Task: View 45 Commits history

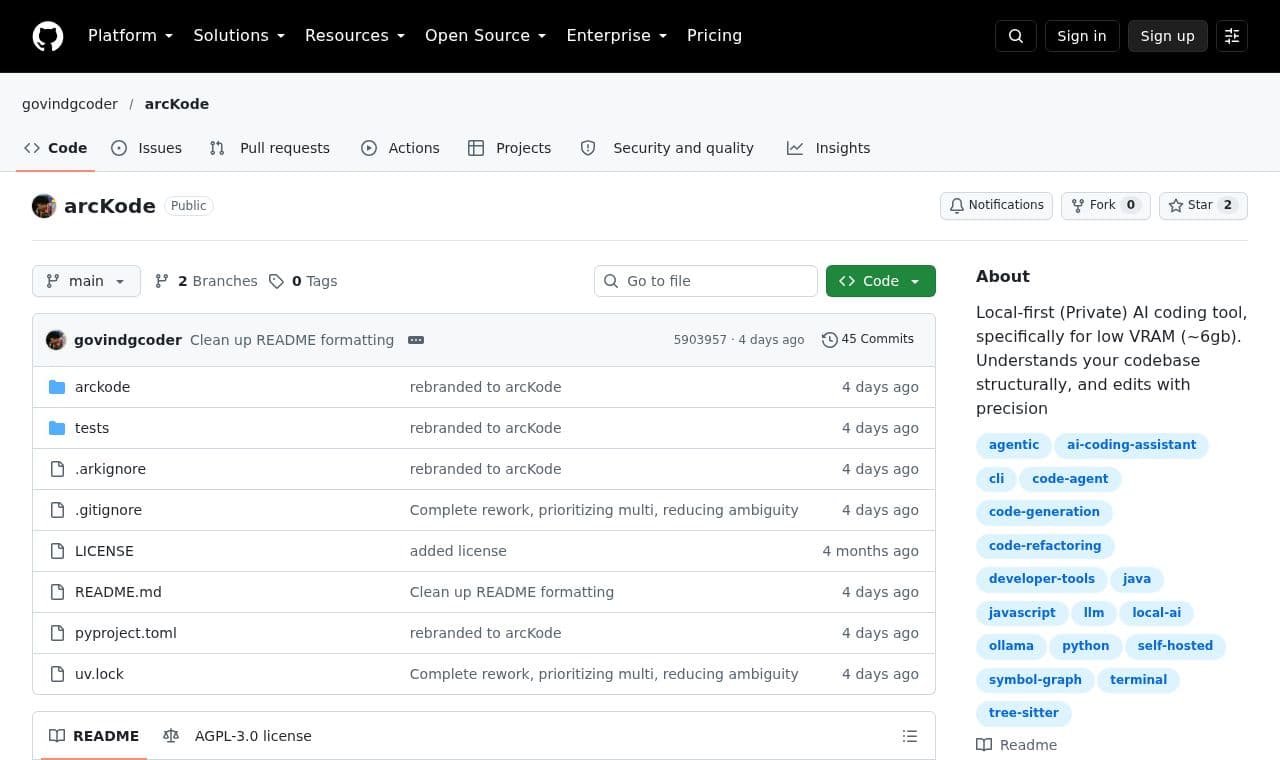Action: (x=868, y=339)
